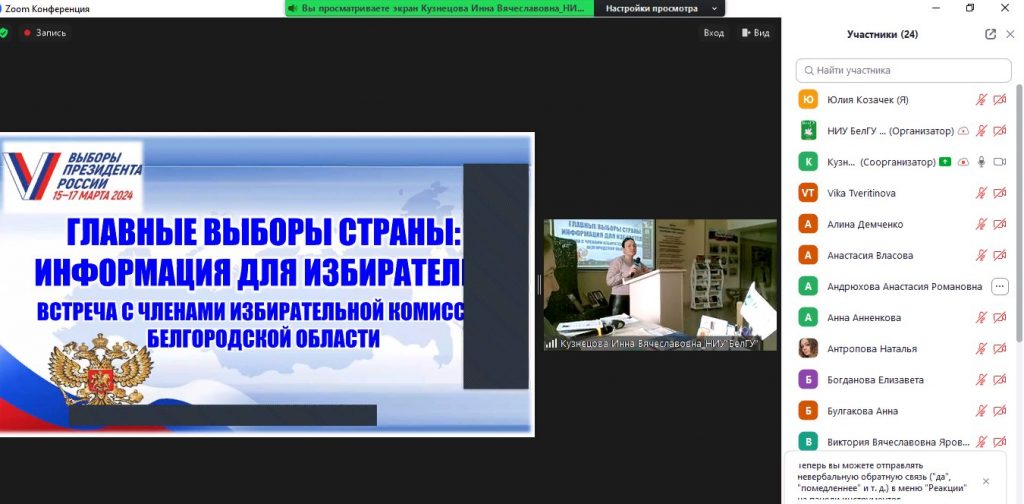Screen dimensions: 1024x504
Task: Click the muted mic icon for Булгакова Анна
Action: (981, 411)
